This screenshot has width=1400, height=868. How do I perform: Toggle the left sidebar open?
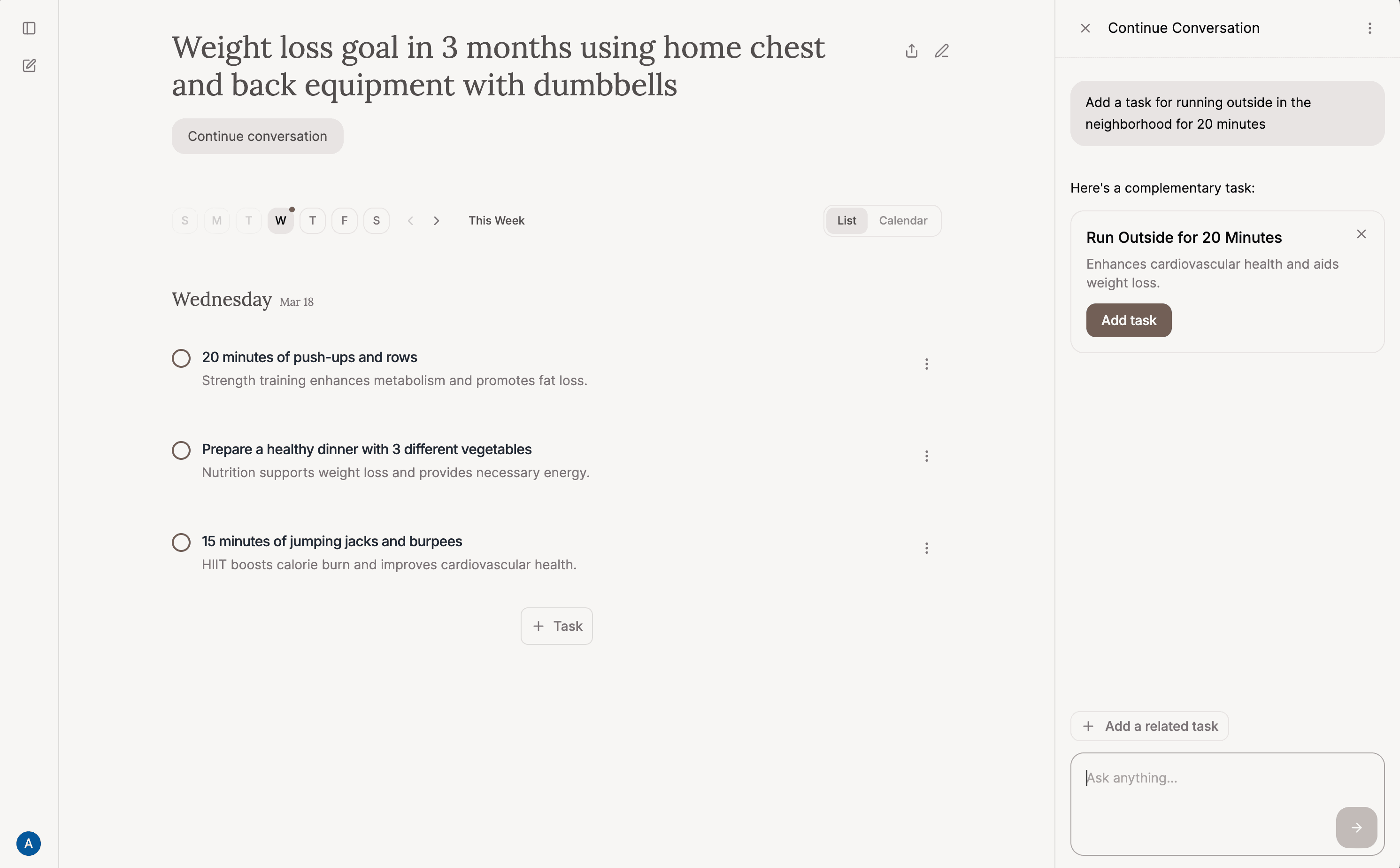29,28
